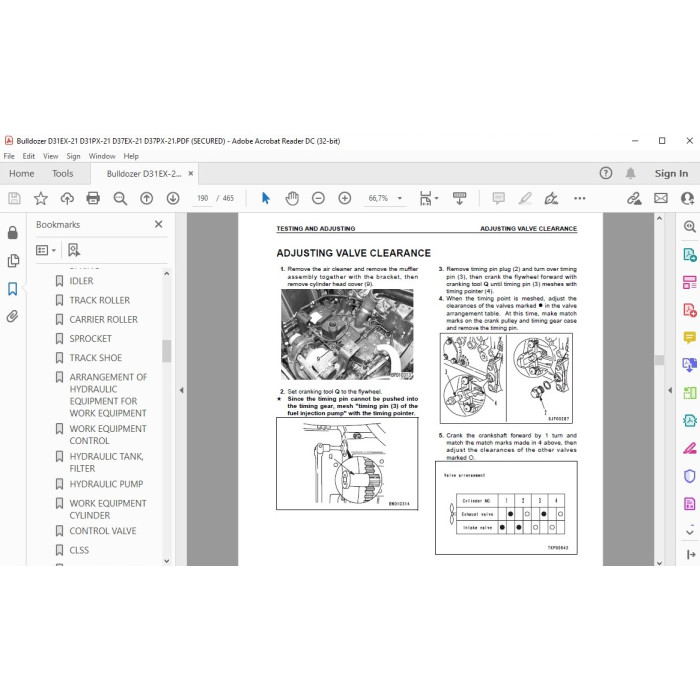Click the bookmarks scroll down arrow

167,561
